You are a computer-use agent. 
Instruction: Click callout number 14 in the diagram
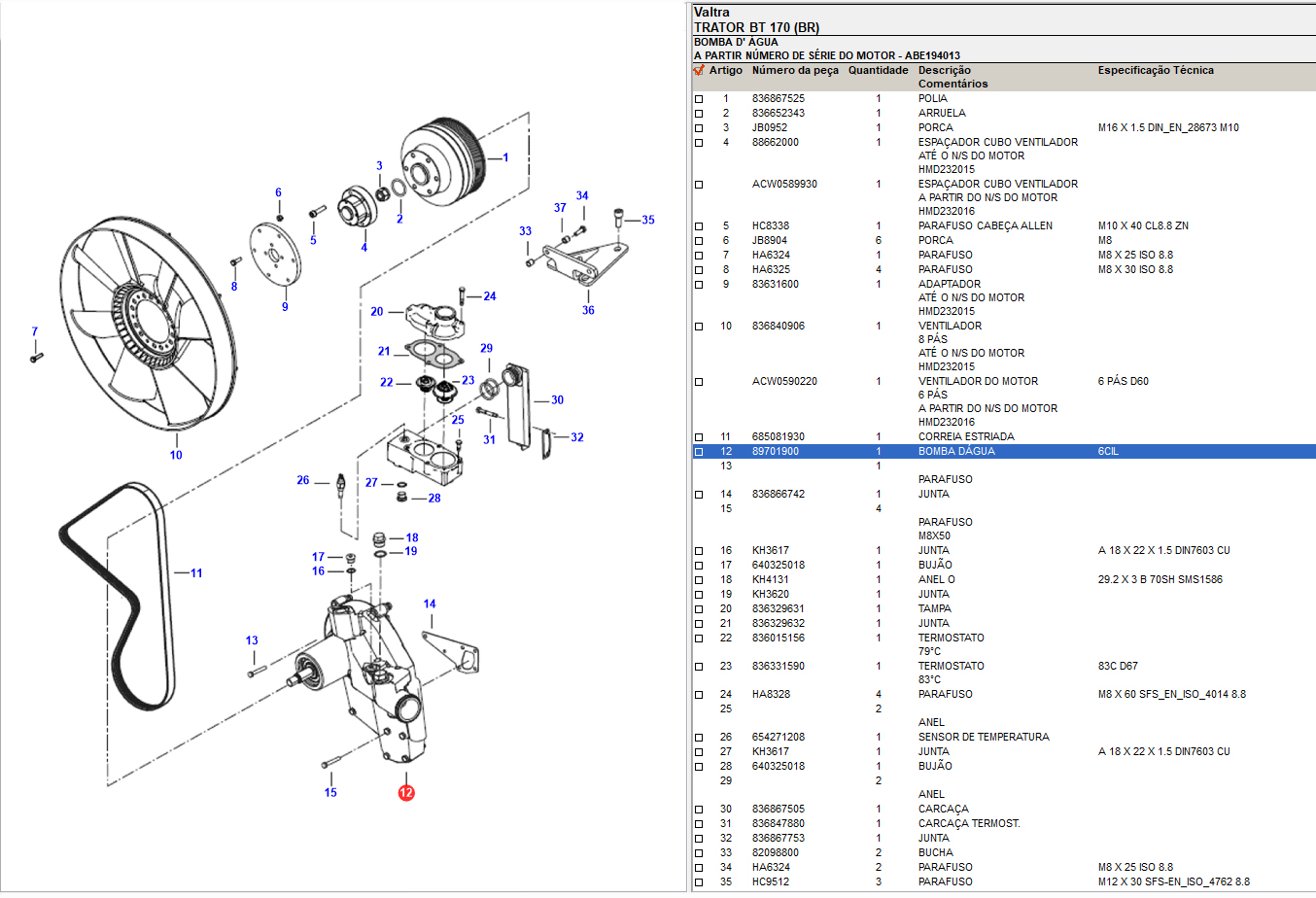430,604
